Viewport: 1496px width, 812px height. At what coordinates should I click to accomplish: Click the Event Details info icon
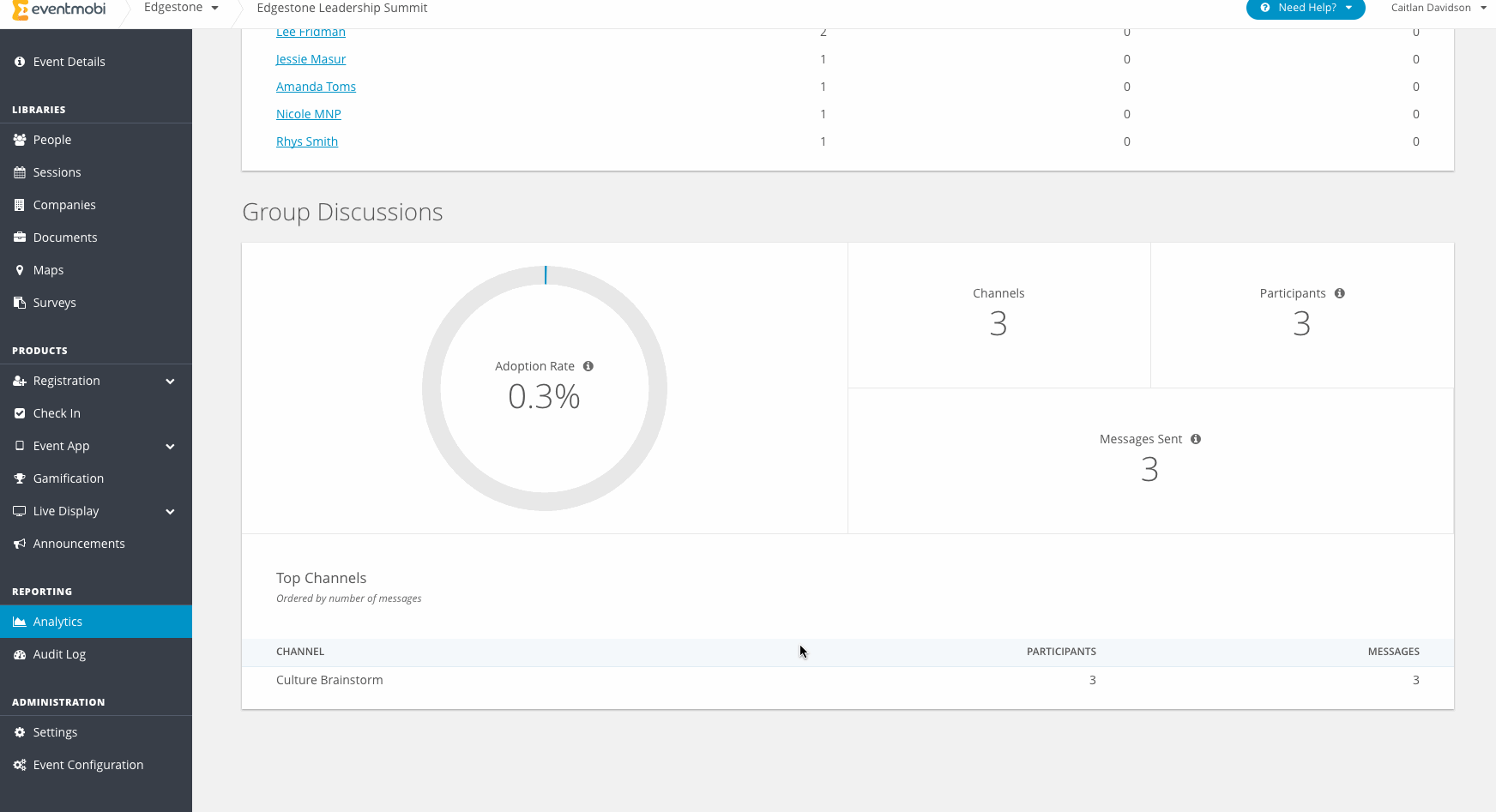(x=20, y=62)
